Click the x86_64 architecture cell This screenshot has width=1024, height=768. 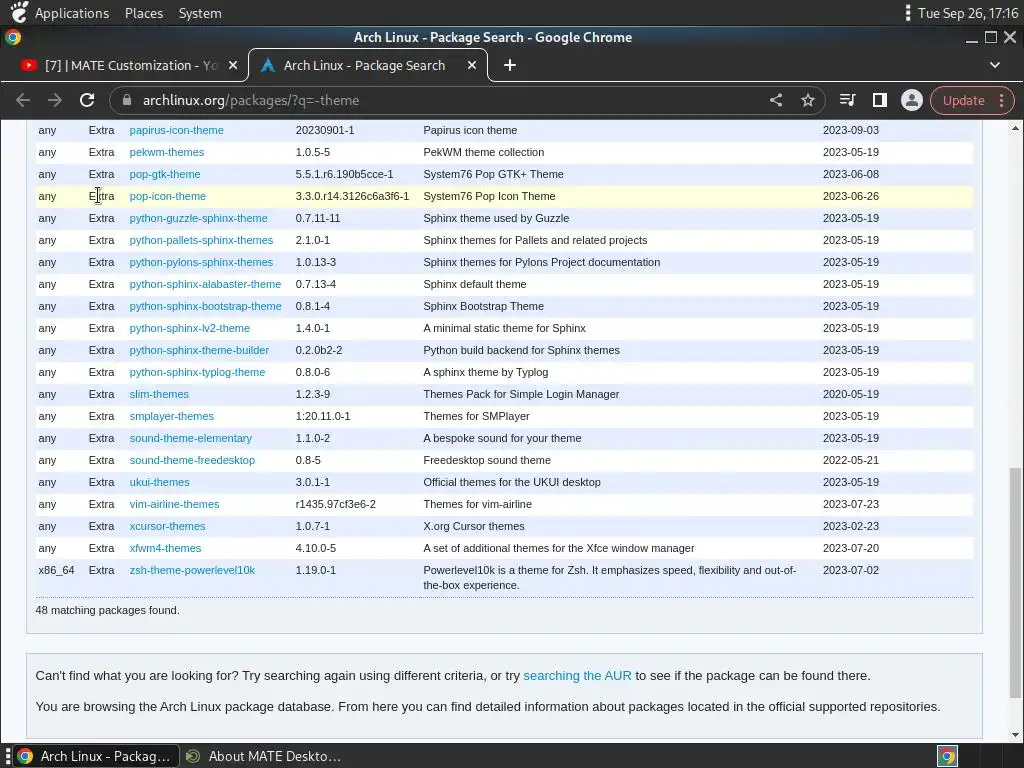point(56,570)
